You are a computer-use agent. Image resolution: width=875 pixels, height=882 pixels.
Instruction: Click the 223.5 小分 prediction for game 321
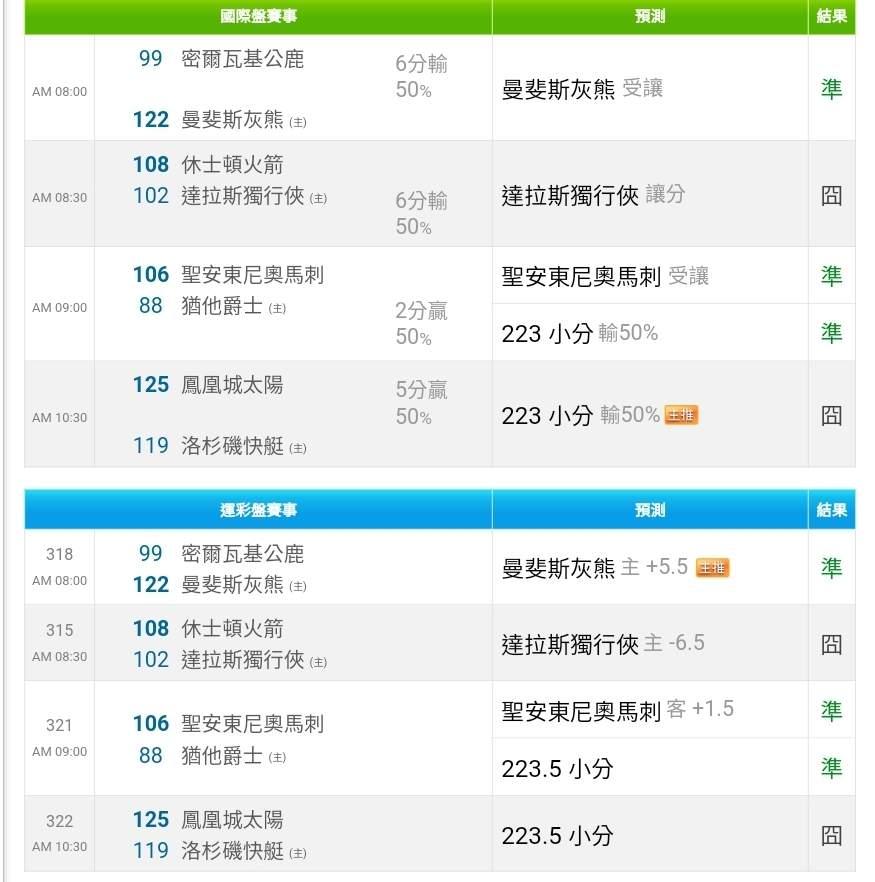(x=557, y=768)
